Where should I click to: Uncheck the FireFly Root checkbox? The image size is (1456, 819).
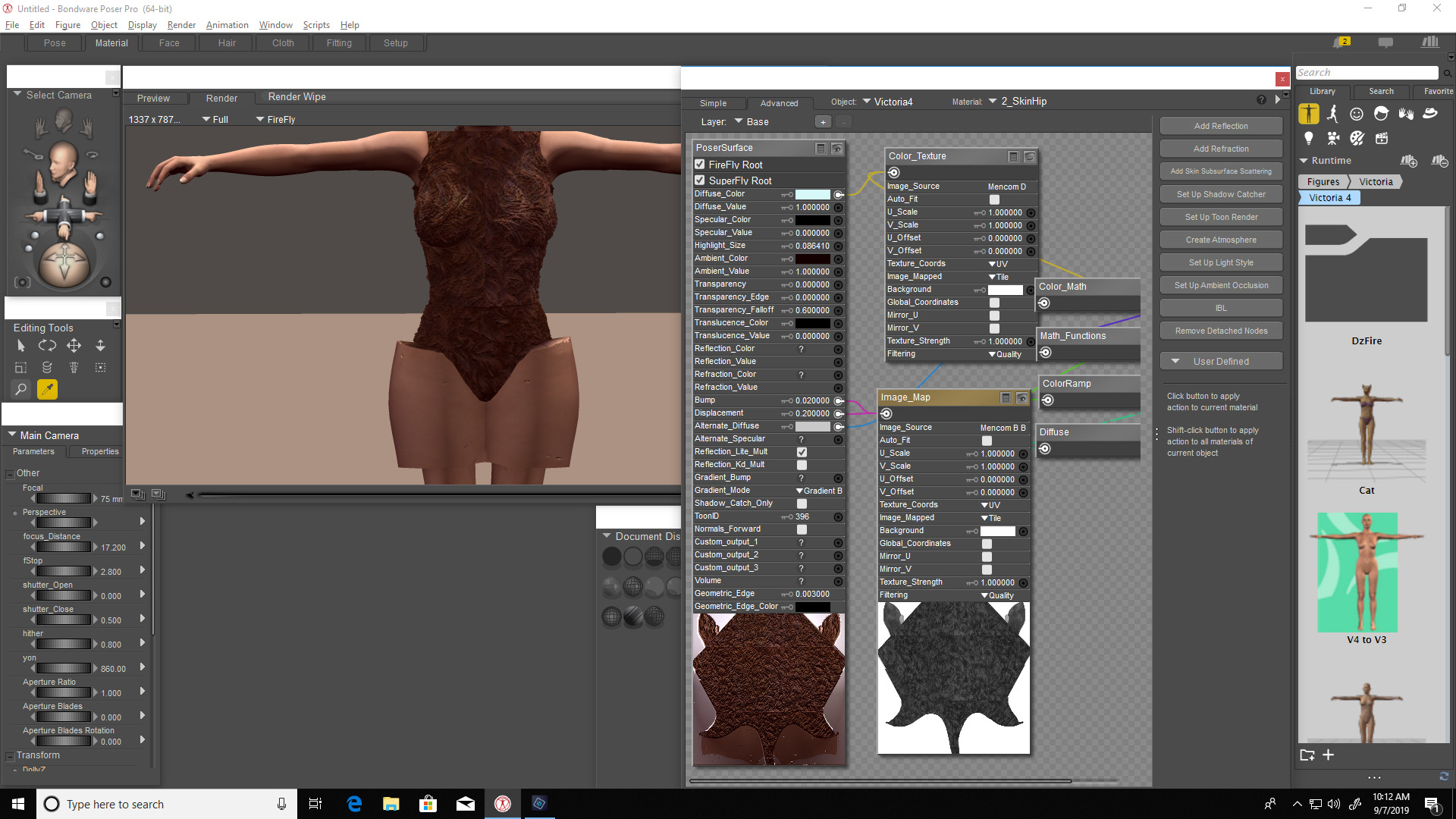(x=700, y=165)
